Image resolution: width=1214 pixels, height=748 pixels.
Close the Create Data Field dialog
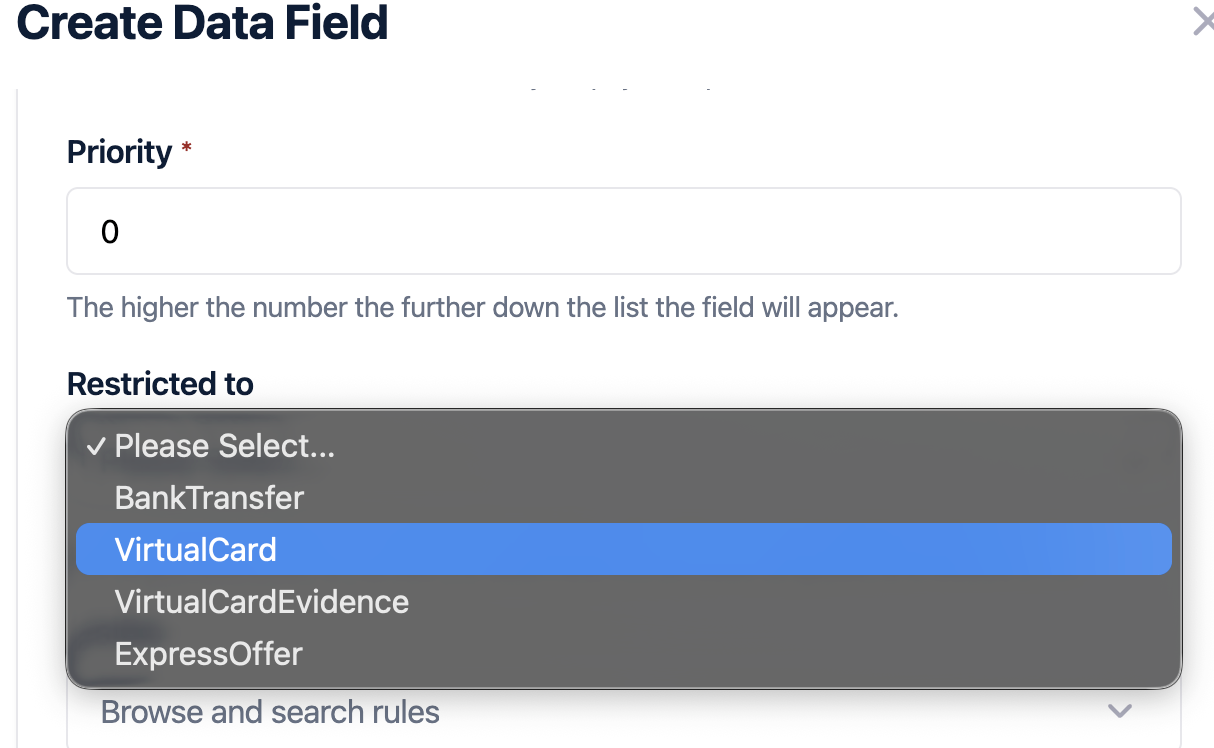tap(1203, 22)
